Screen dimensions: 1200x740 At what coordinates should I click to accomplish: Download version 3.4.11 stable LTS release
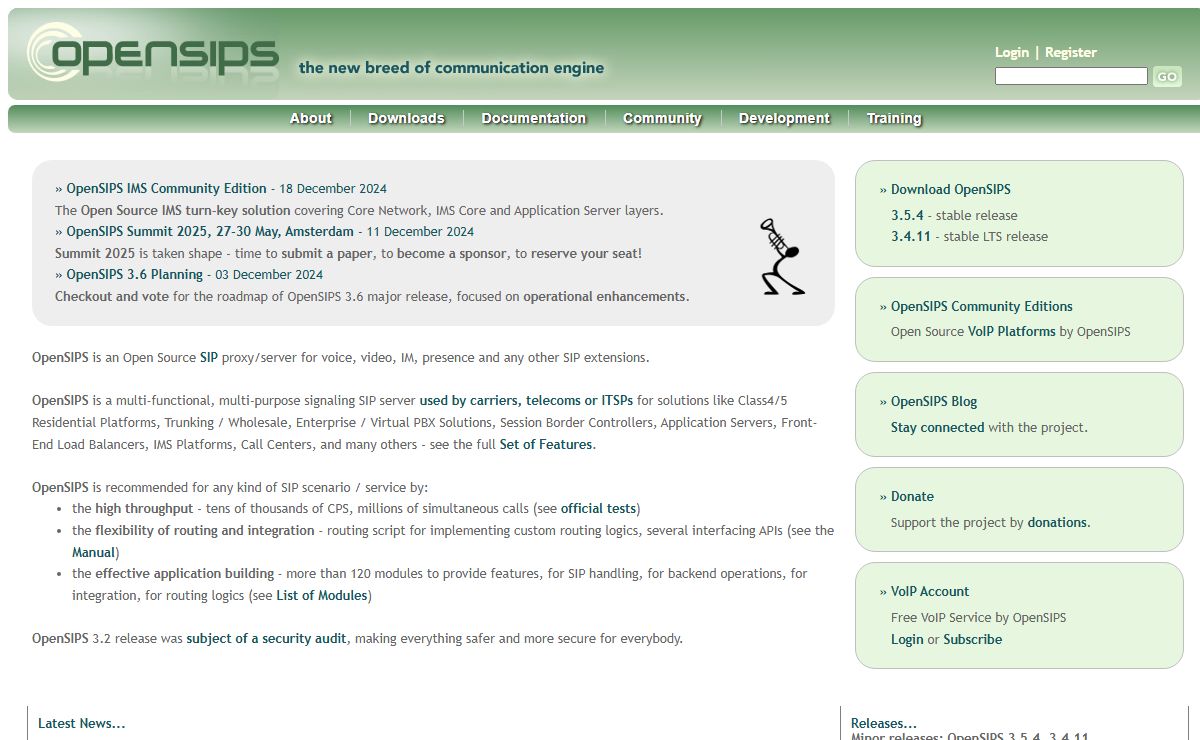click(911, 236)
